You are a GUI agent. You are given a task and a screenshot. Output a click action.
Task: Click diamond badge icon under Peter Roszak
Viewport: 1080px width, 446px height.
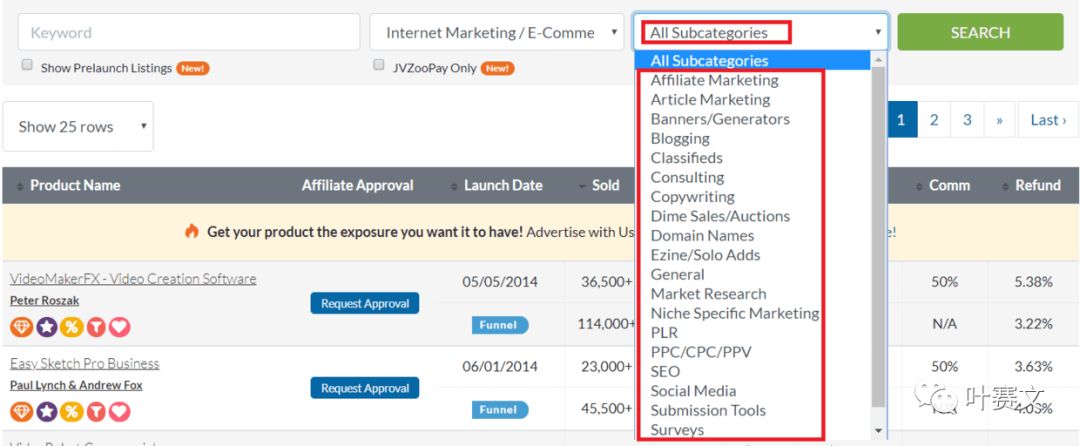click(x=21, y=327)
